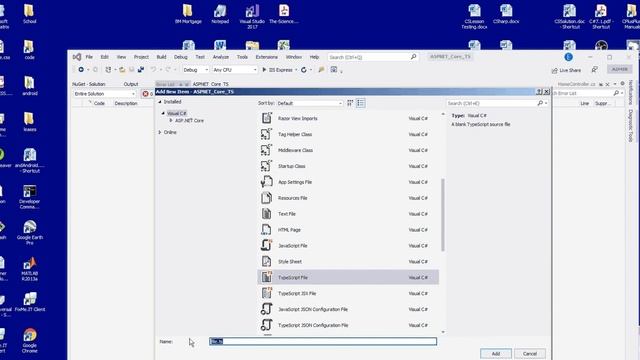Viewport: 640px width, 360px height.
Task: Collapse the Installed tree node
Action: pos(160,102)
